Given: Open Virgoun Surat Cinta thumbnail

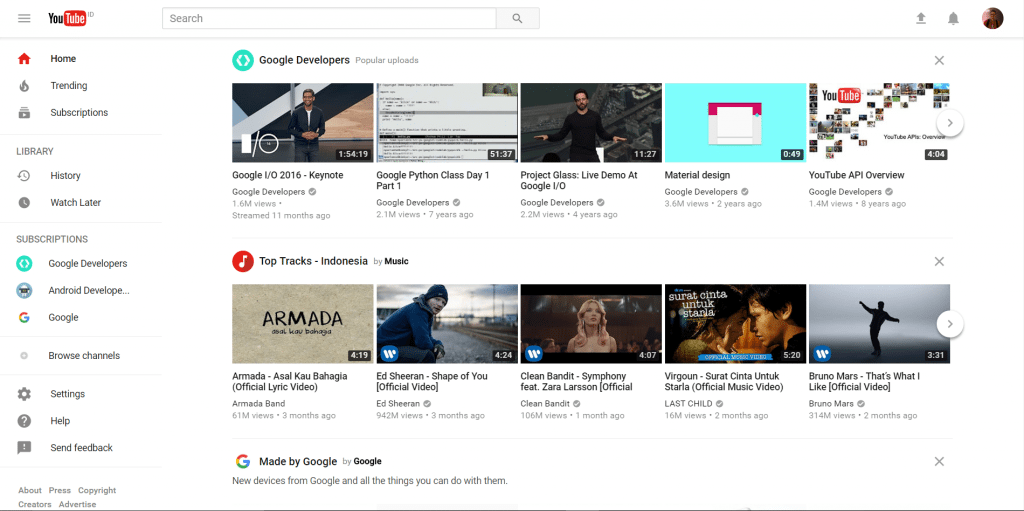Looking at the screenshot, I should coord(735,323).
